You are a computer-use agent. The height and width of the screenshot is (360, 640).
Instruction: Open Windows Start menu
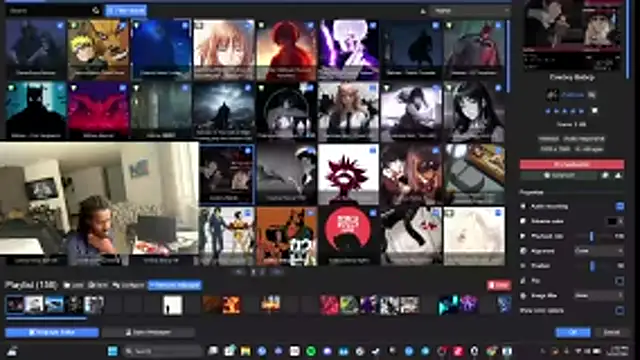click(113, 351)
